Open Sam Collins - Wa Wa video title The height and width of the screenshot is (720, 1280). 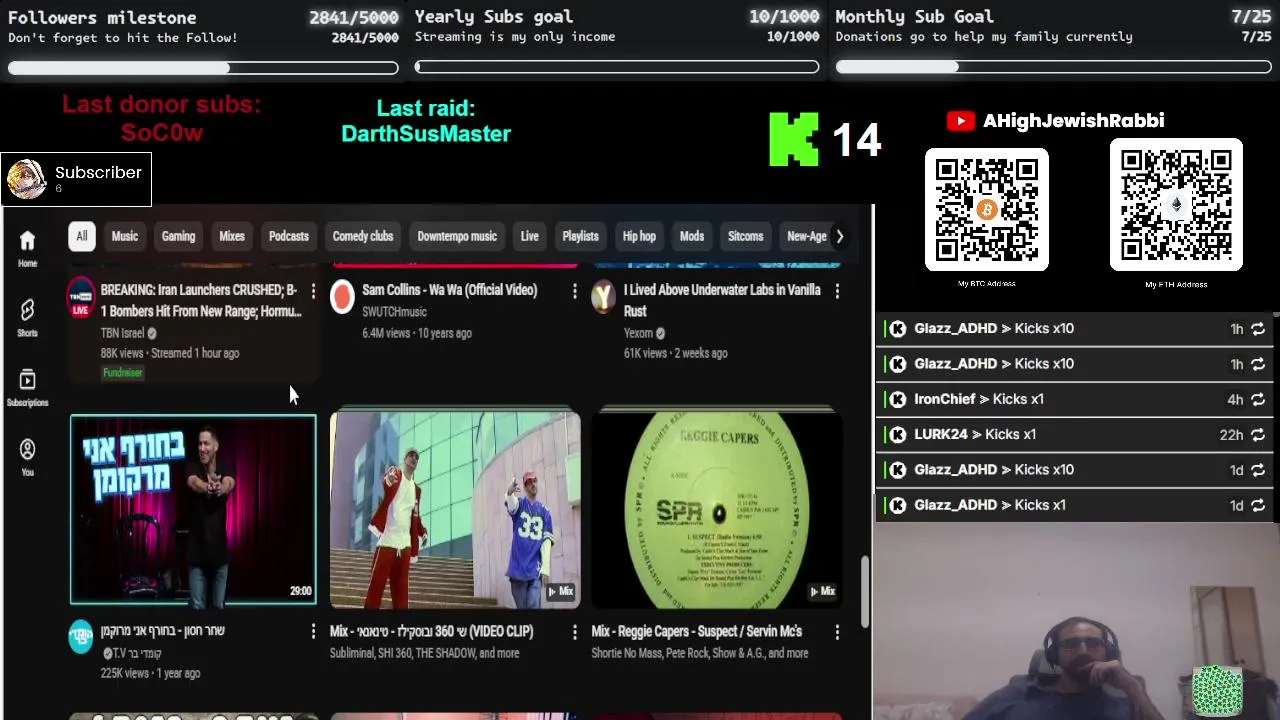(450, 290)
